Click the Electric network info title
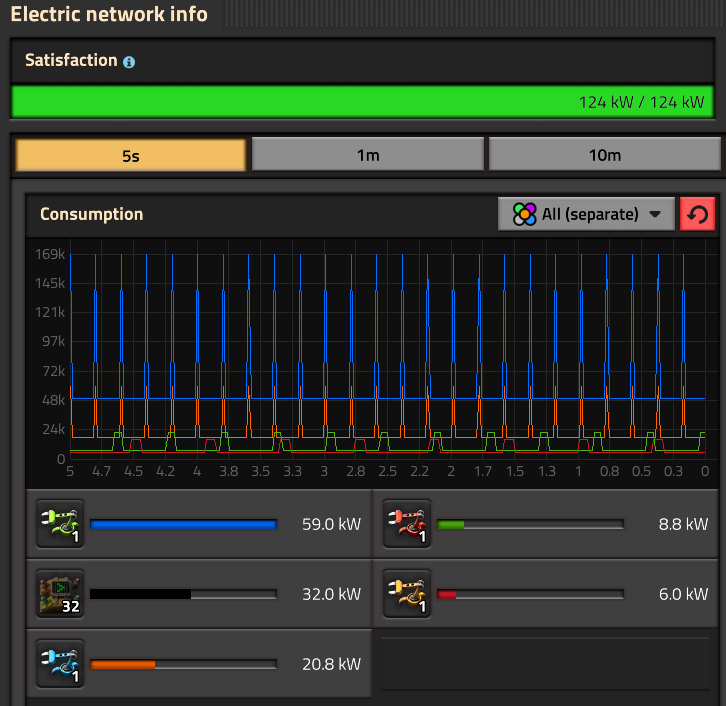The width and height of the screenshot is (726, 706). [110, 14]
